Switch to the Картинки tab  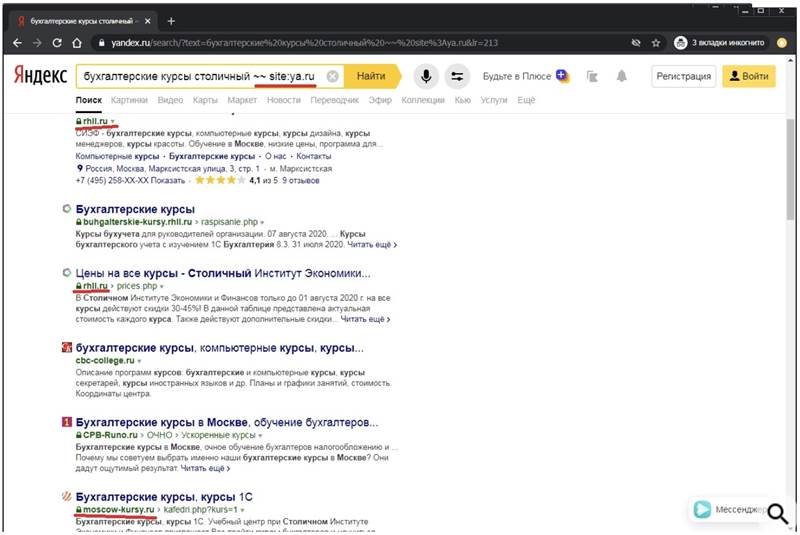point(129,100)
